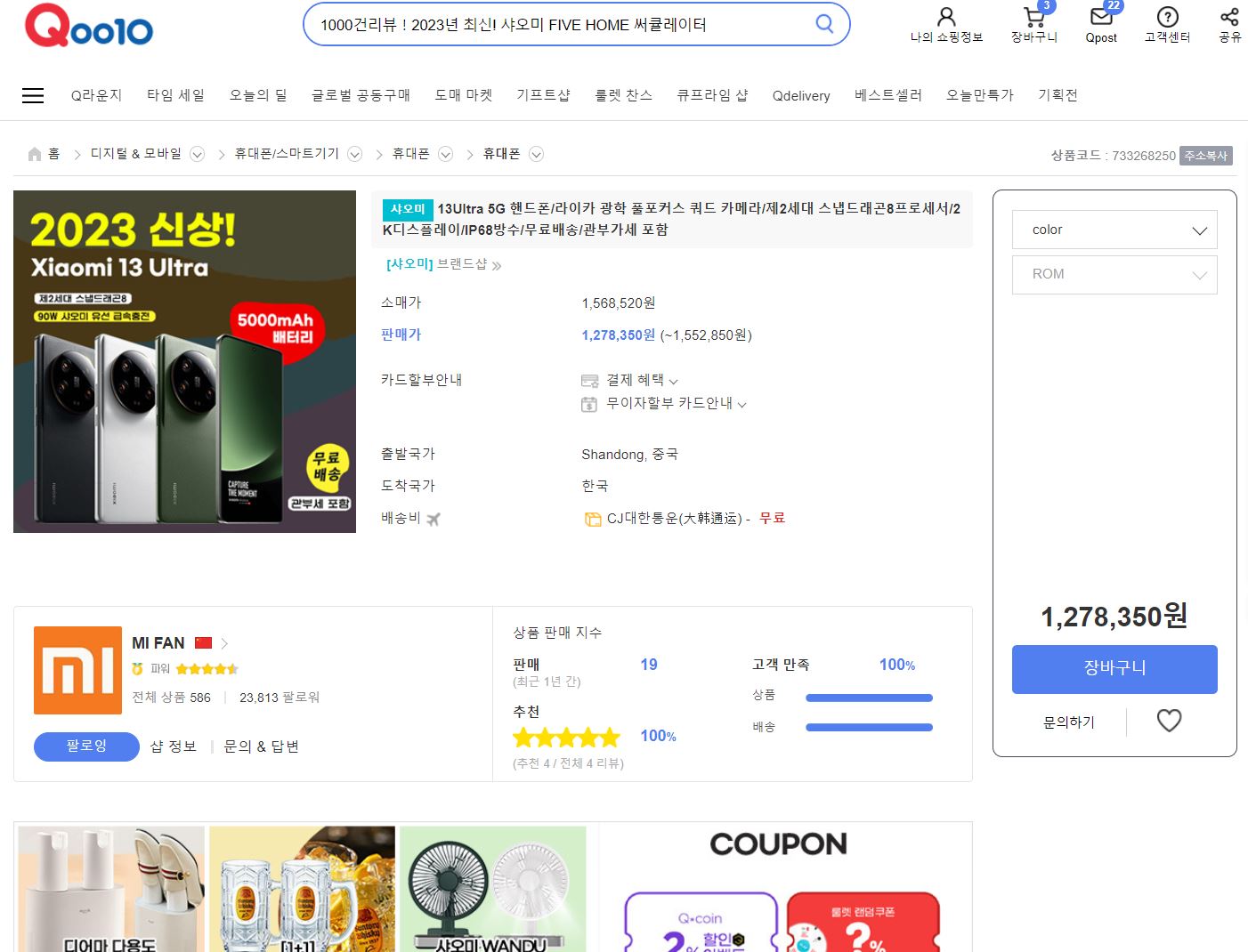Click the CJ delivery box icon
Screen dimensions: 1248x952
click(593, 519)
